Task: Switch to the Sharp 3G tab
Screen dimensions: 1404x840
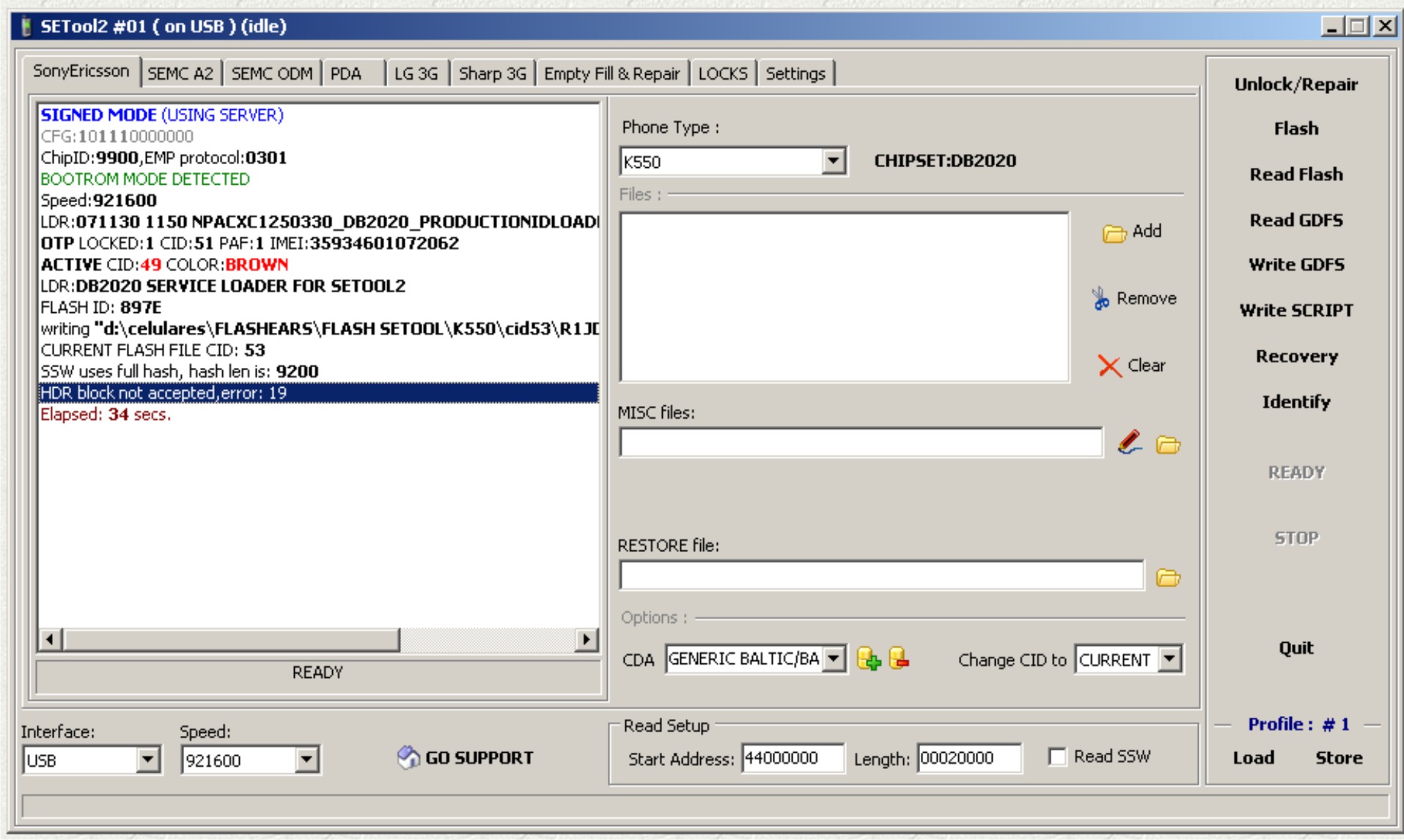Action: [x=493, y=73]
